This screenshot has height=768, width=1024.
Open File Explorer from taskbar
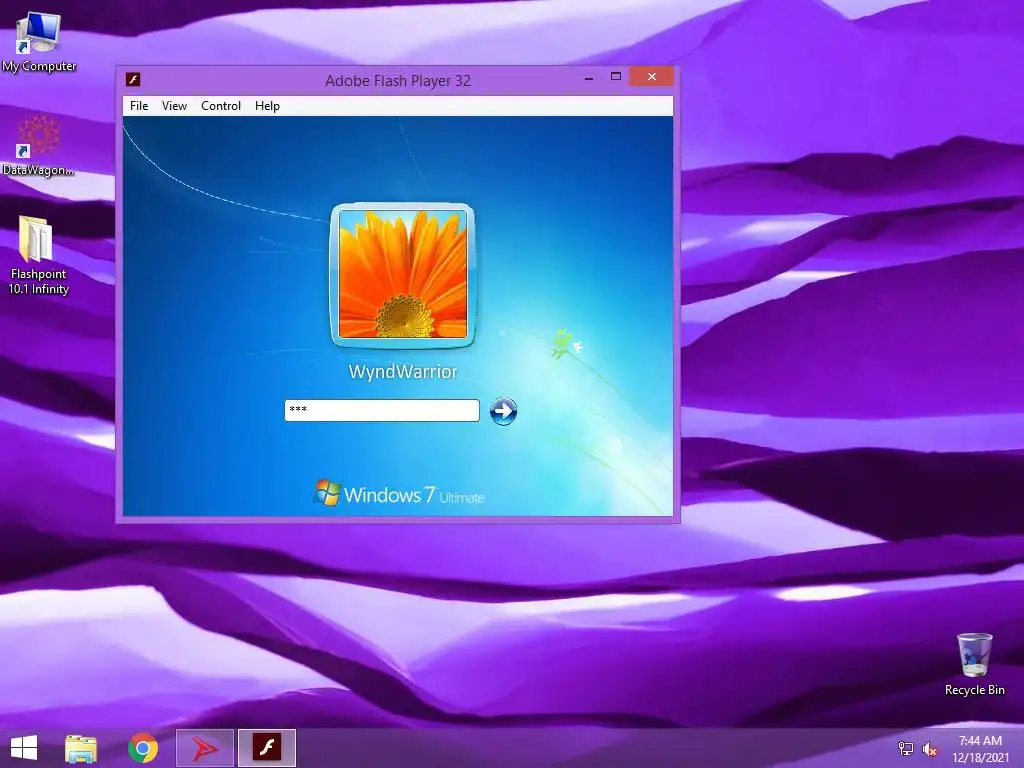(x=81, y=748)
